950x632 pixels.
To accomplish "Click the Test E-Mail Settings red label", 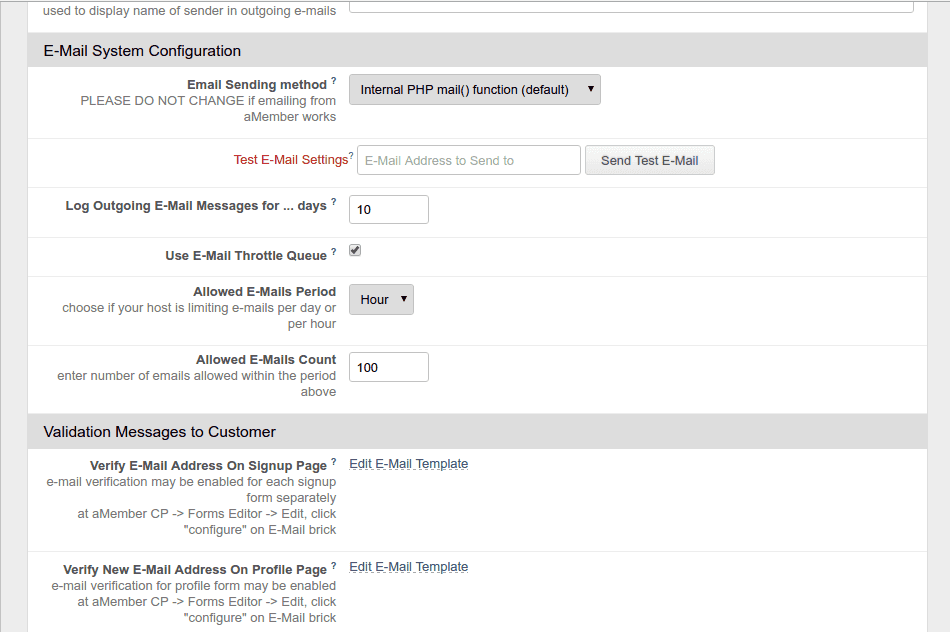I will click(291, 160).
